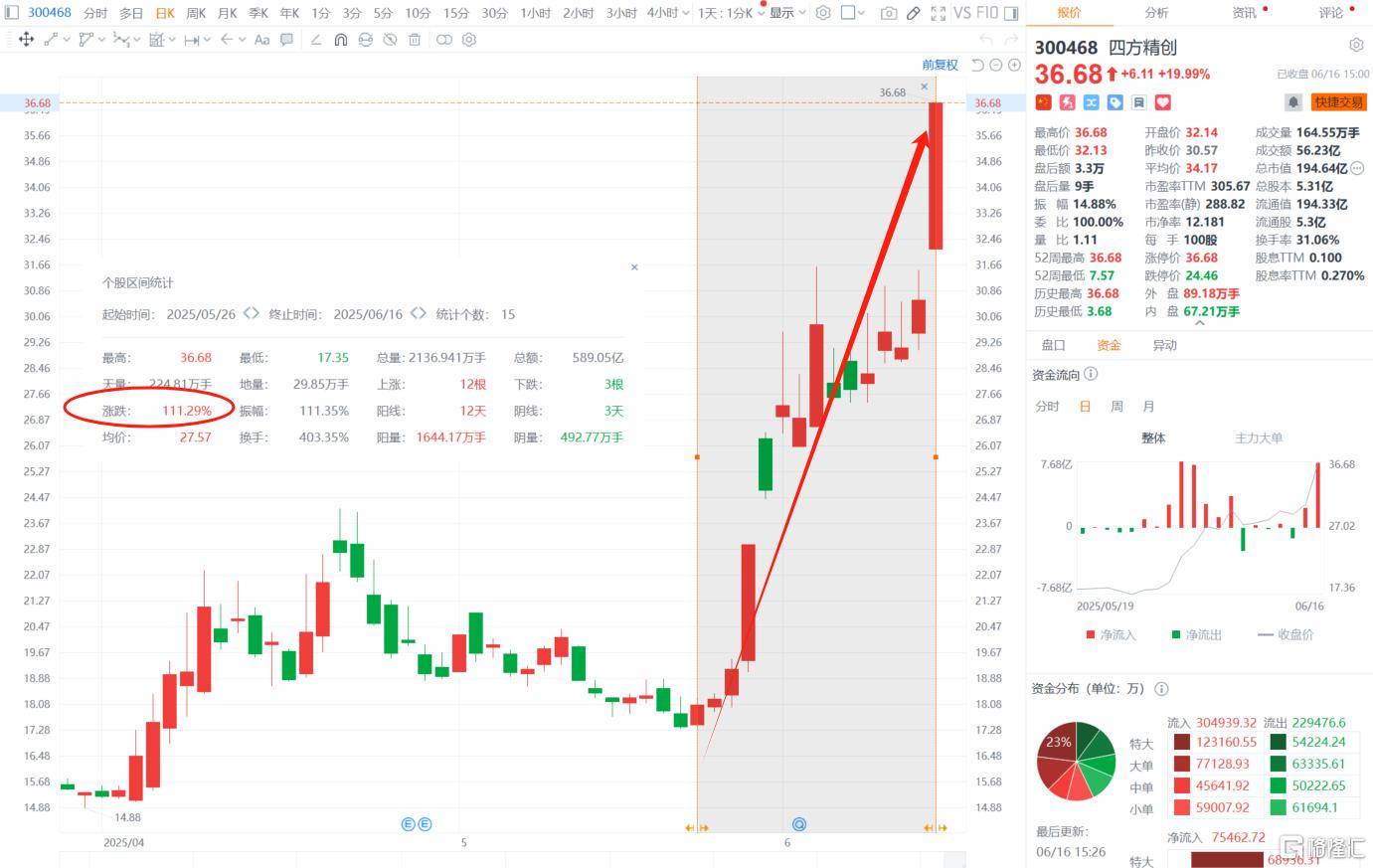Select the Aa text annotation tool
This screenshot has height=868, width=1373.
click(x=261, y=40)
